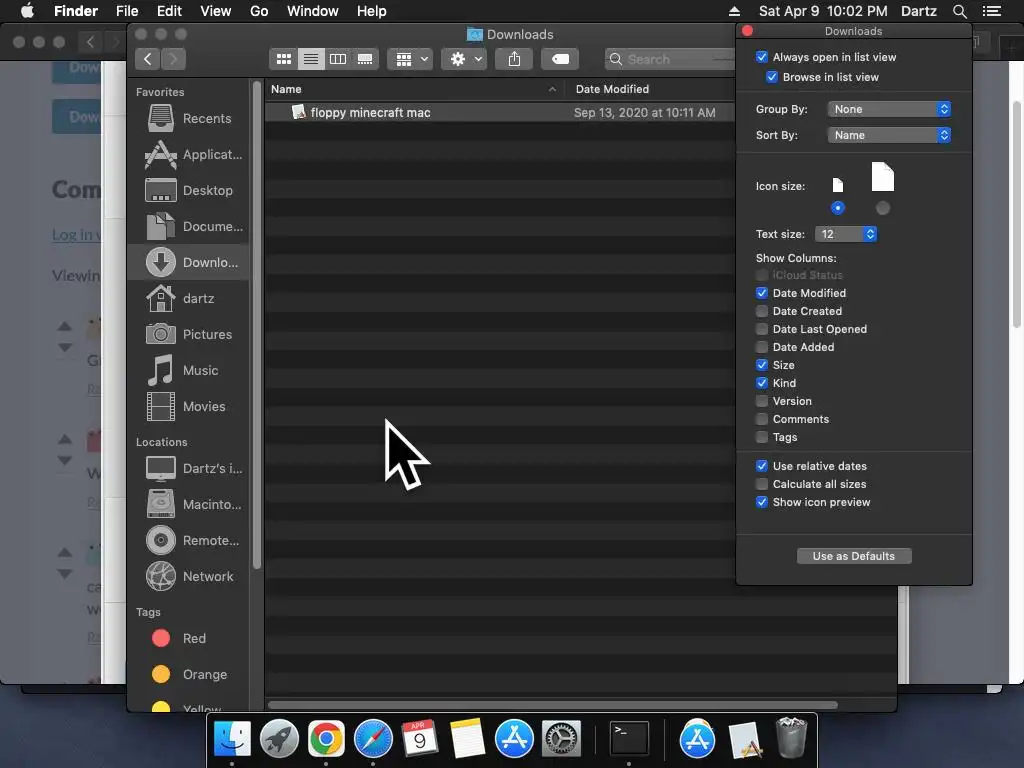
Task: Enable the Date Added column
Action: click(x=761, y=347)
